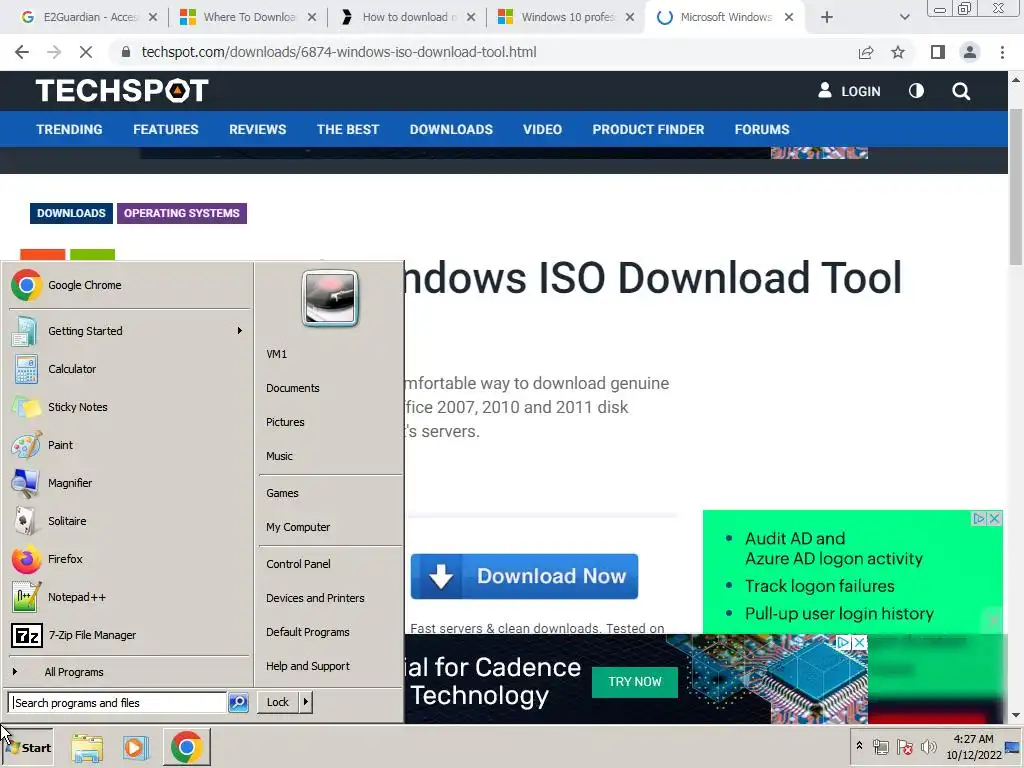Screen dimensions: 1024x768
Task: Click the network tray icon
Action: pos(880,747)
